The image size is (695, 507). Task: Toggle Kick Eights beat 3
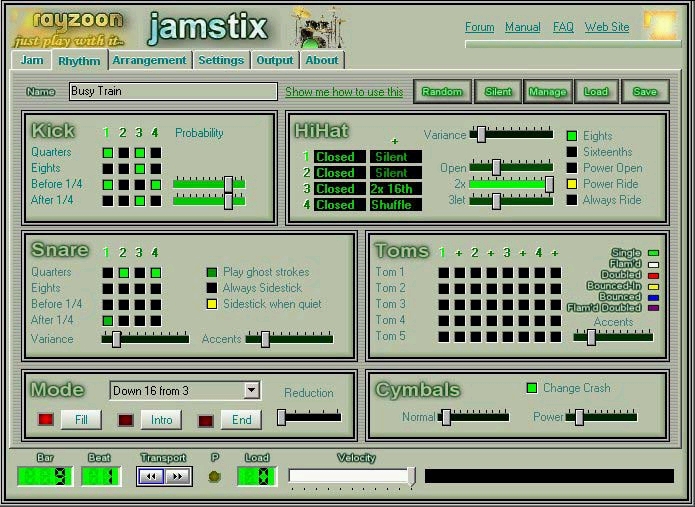[140, 169]
